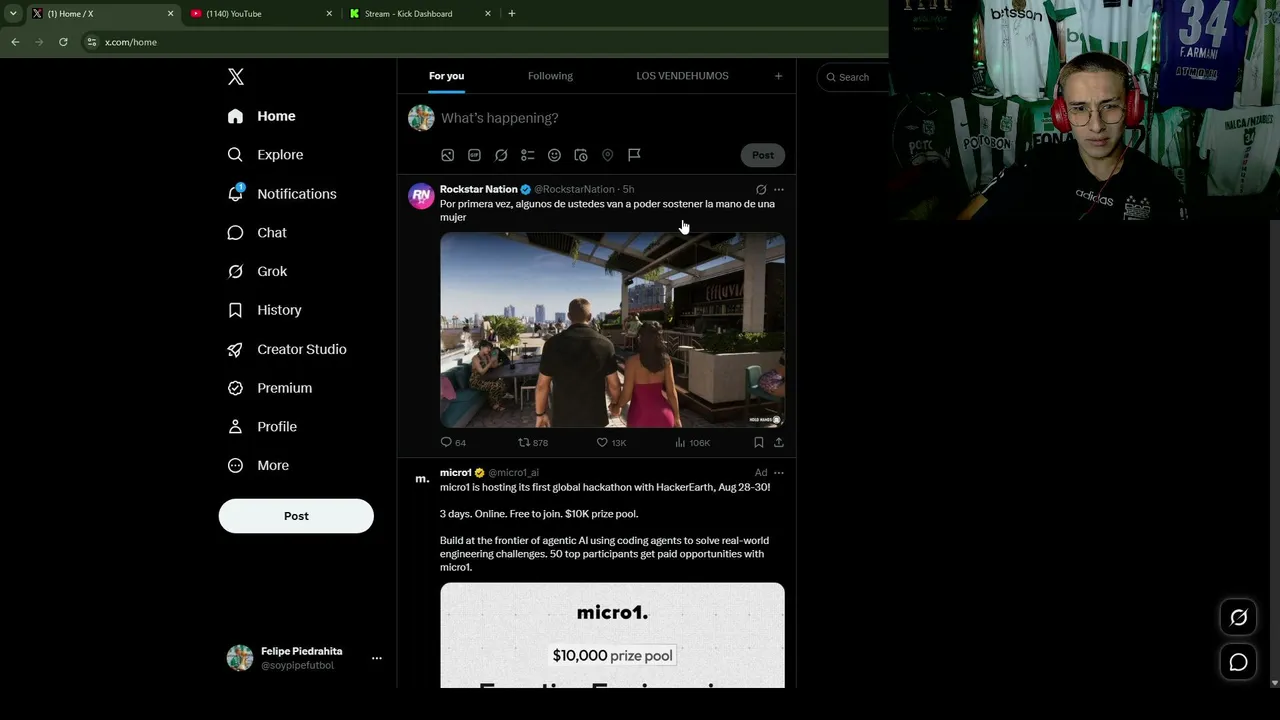Open more options on the micro1 ad
Screen dimensions: 1280x720
779,473
